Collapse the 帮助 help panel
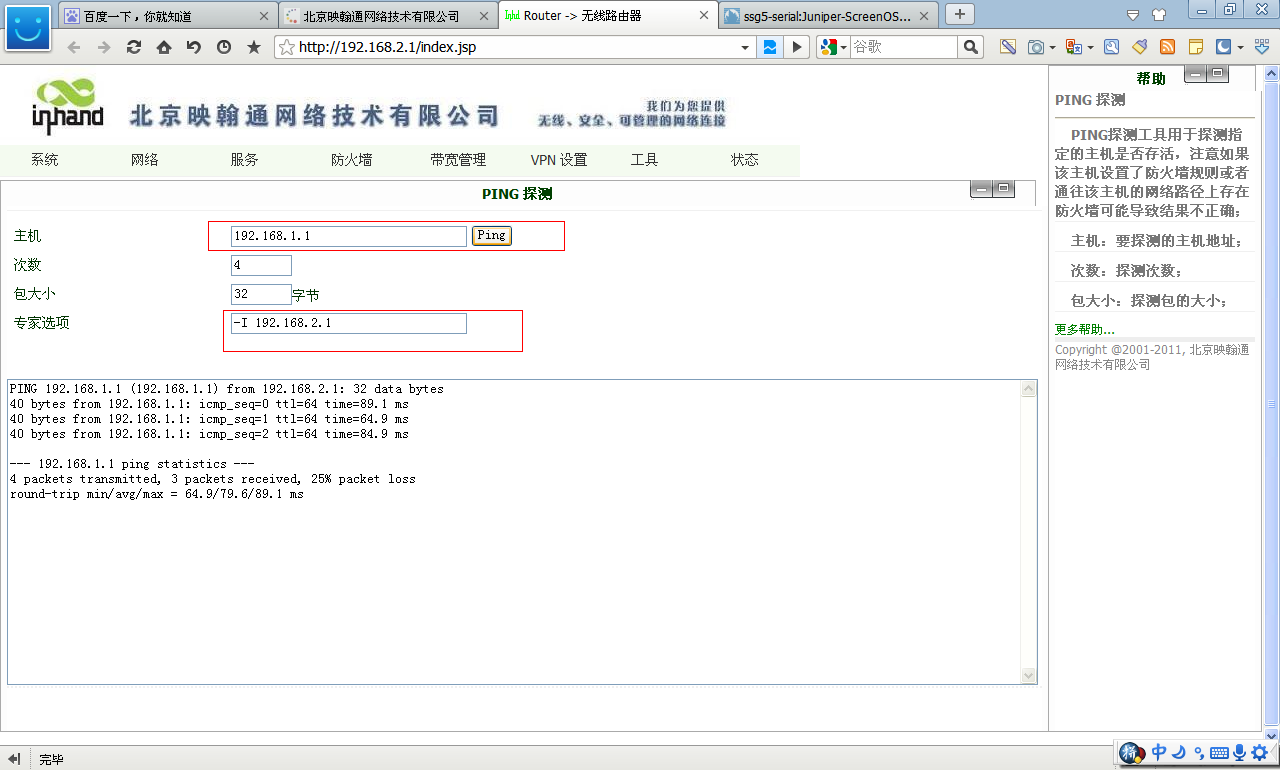 [1196, 74]
